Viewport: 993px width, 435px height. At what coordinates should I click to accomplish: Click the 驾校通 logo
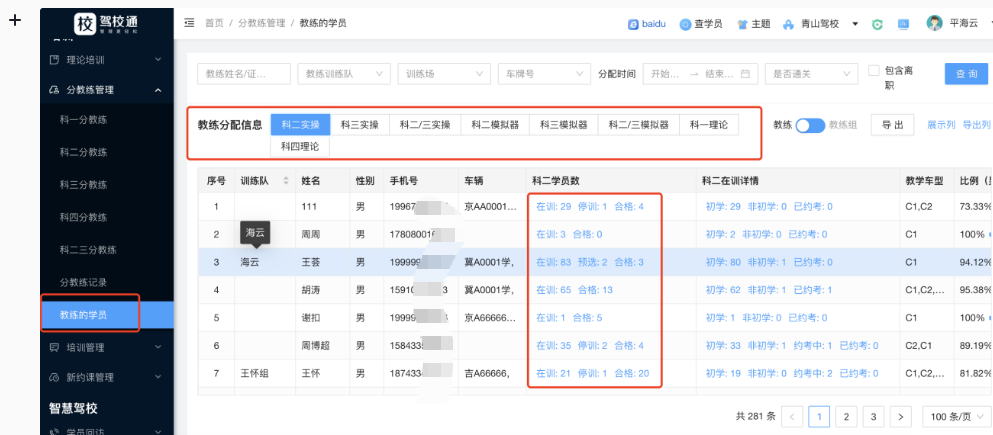pyautogui.click(x=106, y=24)
